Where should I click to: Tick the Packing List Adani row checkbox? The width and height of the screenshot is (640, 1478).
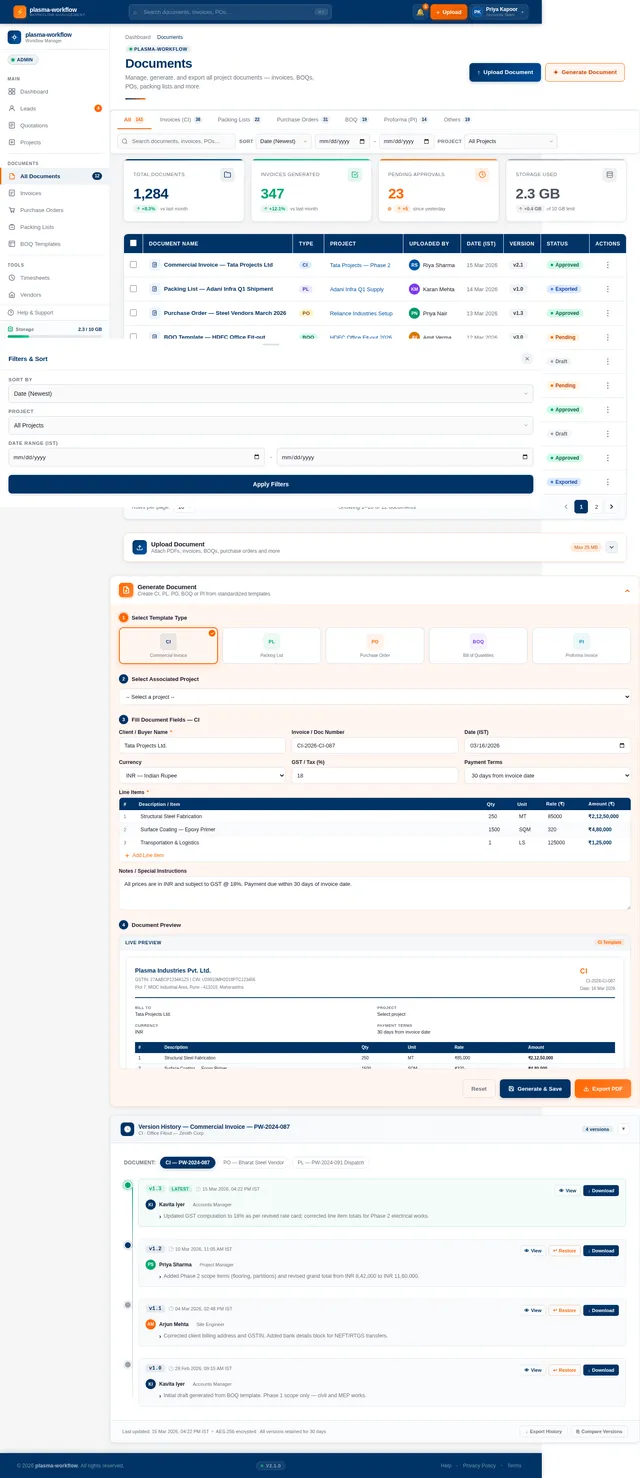click(x=133, y=289)
